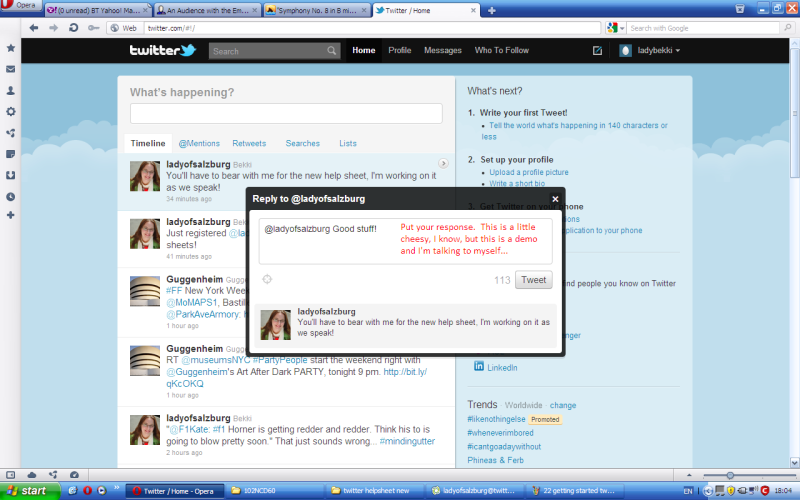The image size is (800, 500).
Task: Go forward with the browser forward arrow
Action: click(x=53, y=28)
